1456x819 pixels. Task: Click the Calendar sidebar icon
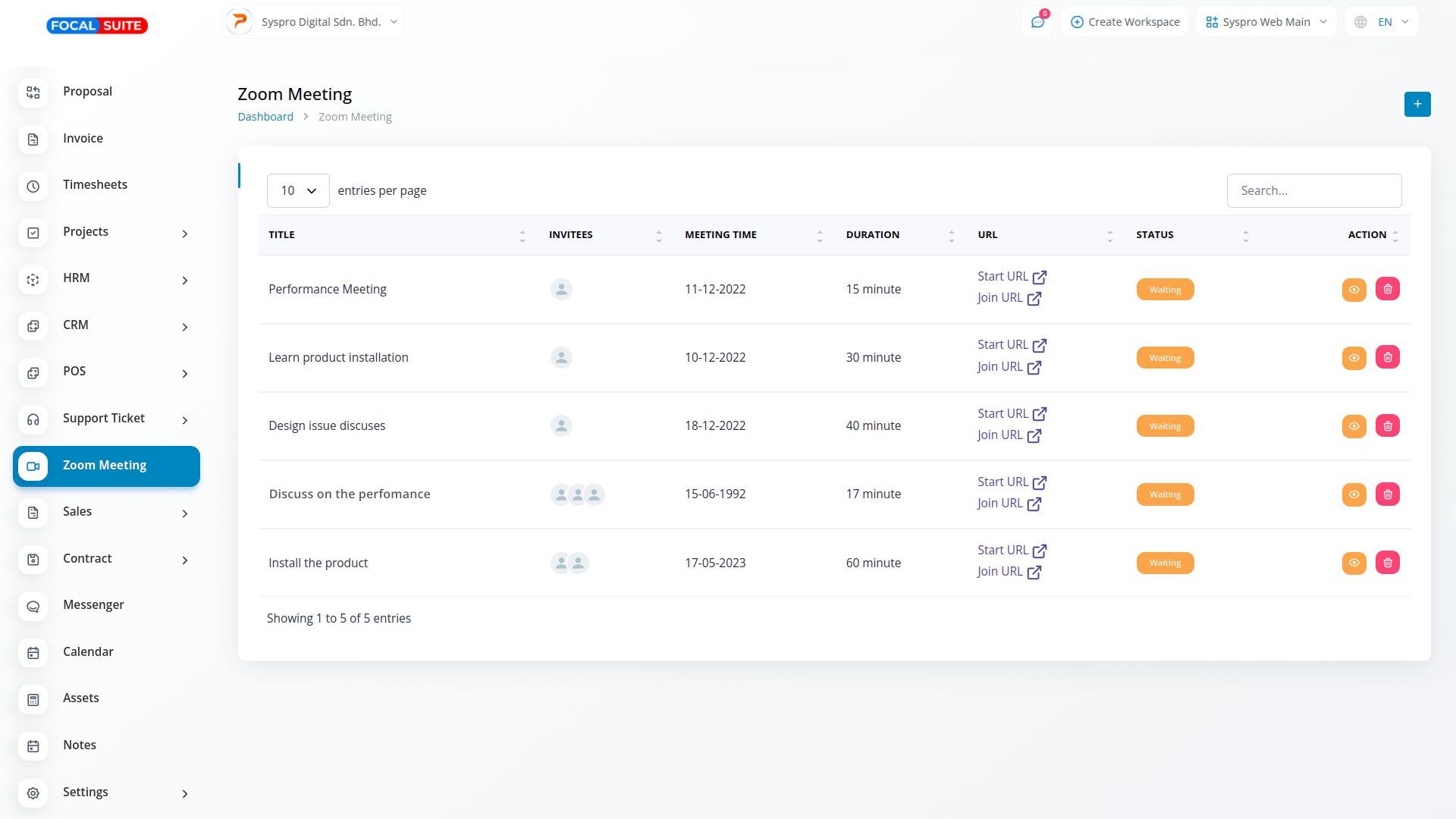[x=33, y=652]
